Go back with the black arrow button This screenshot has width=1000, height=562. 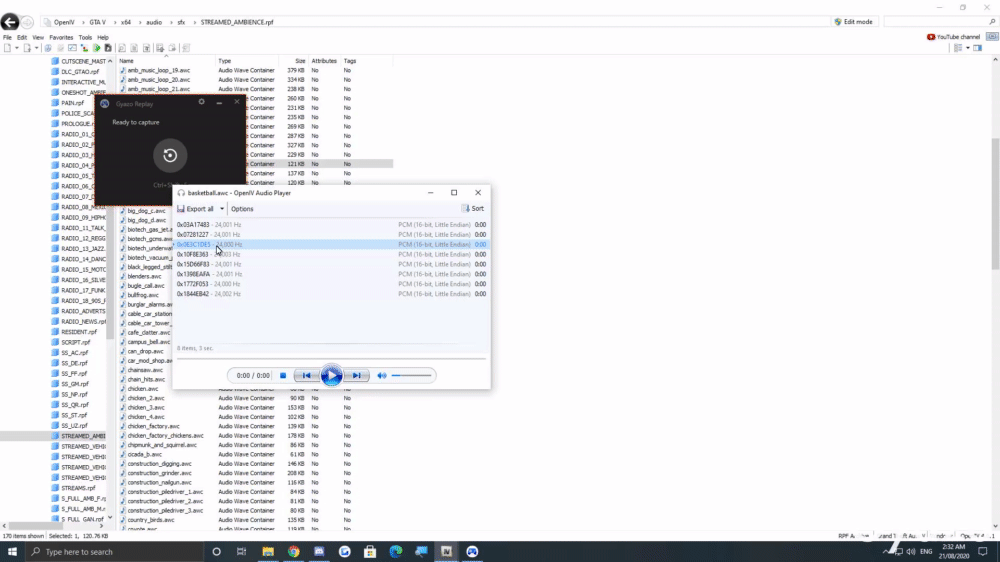(x=10, y=22)
